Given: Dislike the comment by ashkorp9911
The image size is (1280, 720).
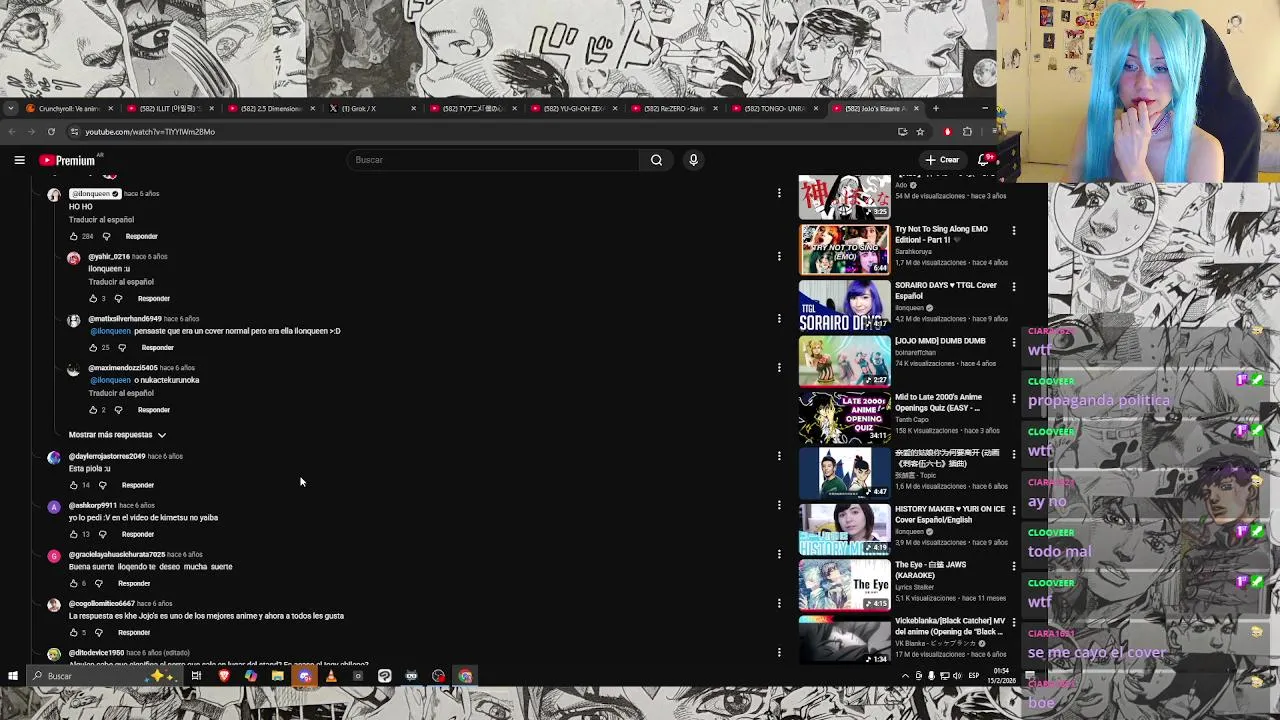Looking at the screenshot, I should tap(102, 534).
